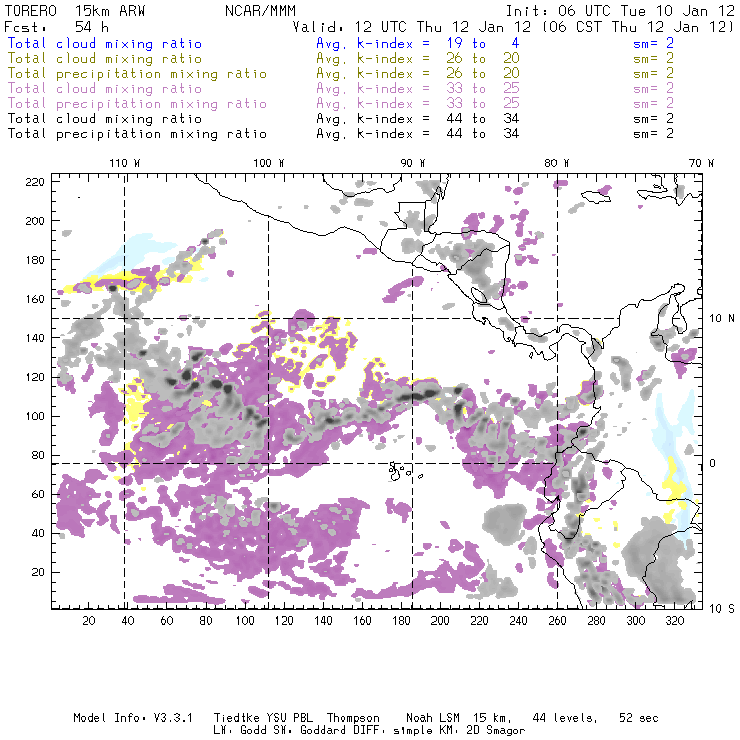Click "200" on the vertical axis
The width and height of the screenshot is (740, 740).
click(35, 221)
